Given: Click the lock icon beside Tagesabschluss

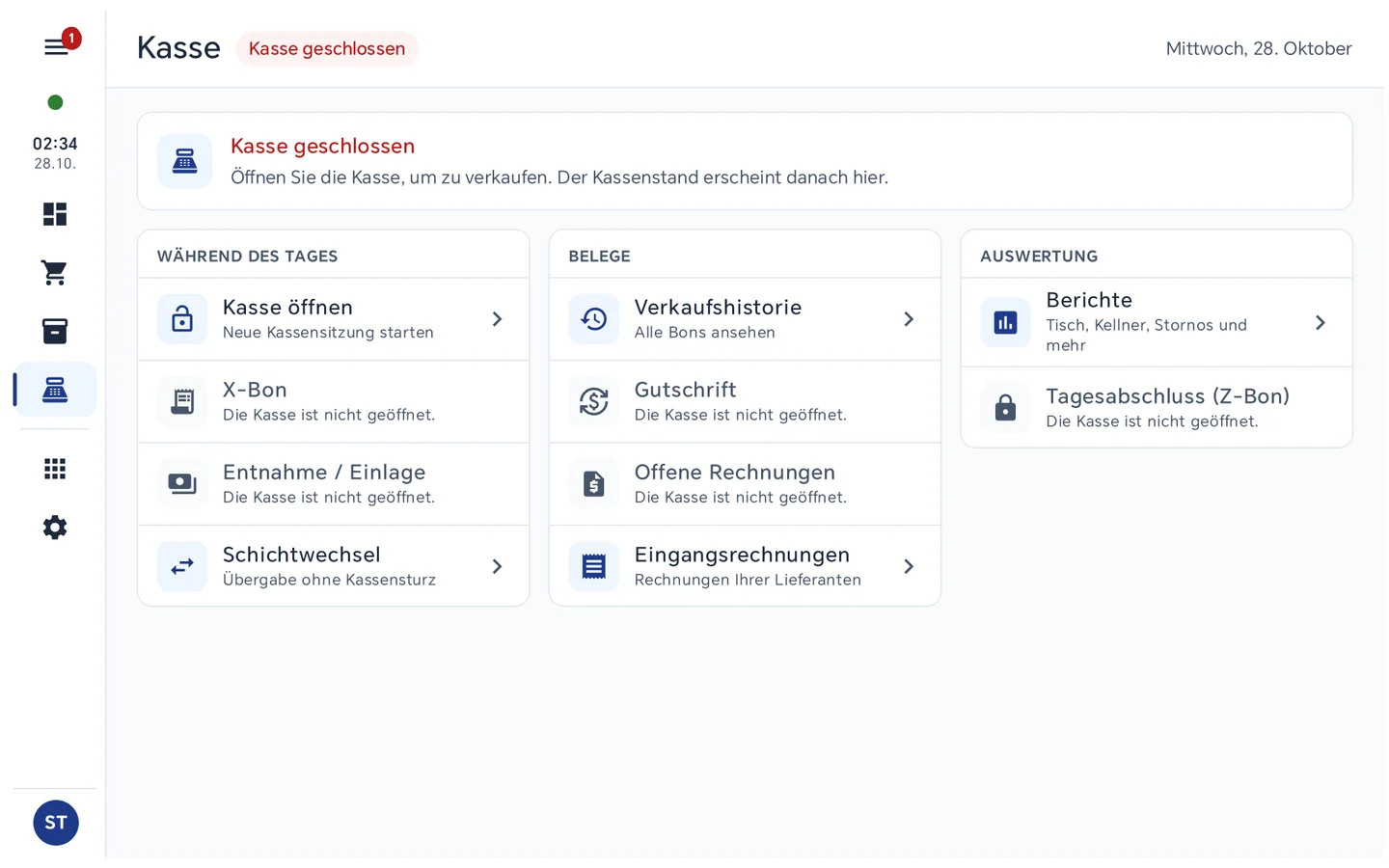Looking at the screenshot, I should coord(1005,407).
